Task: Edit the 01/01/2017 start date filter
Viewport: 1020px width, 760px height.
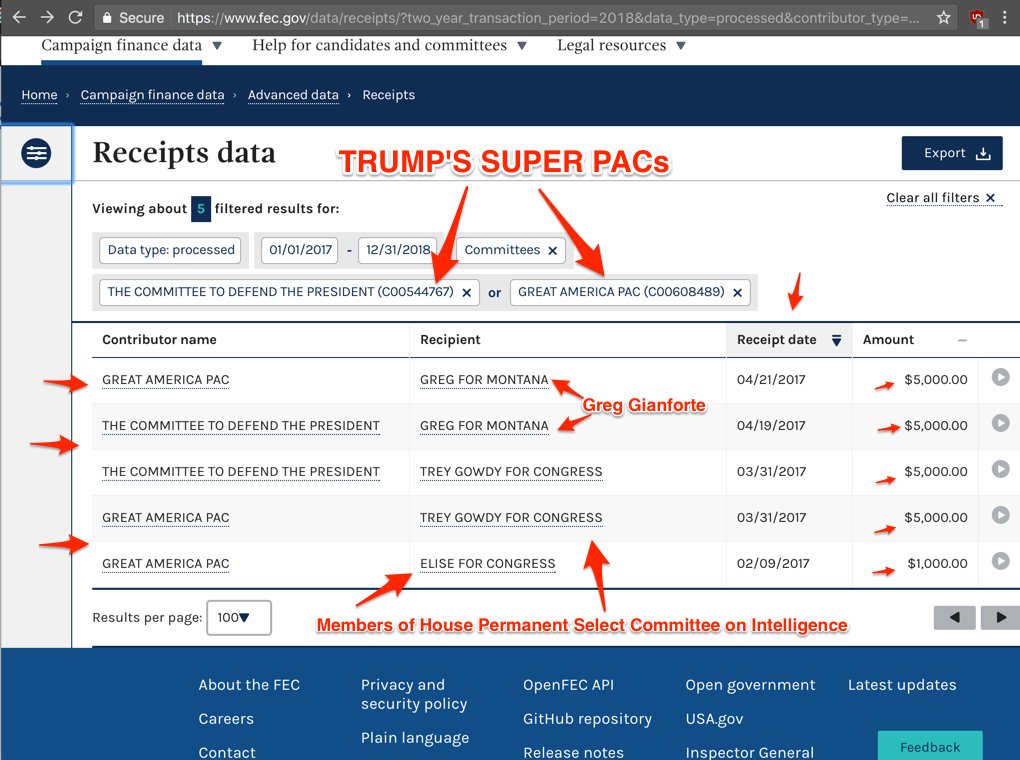Action: (x=300, y=250)
